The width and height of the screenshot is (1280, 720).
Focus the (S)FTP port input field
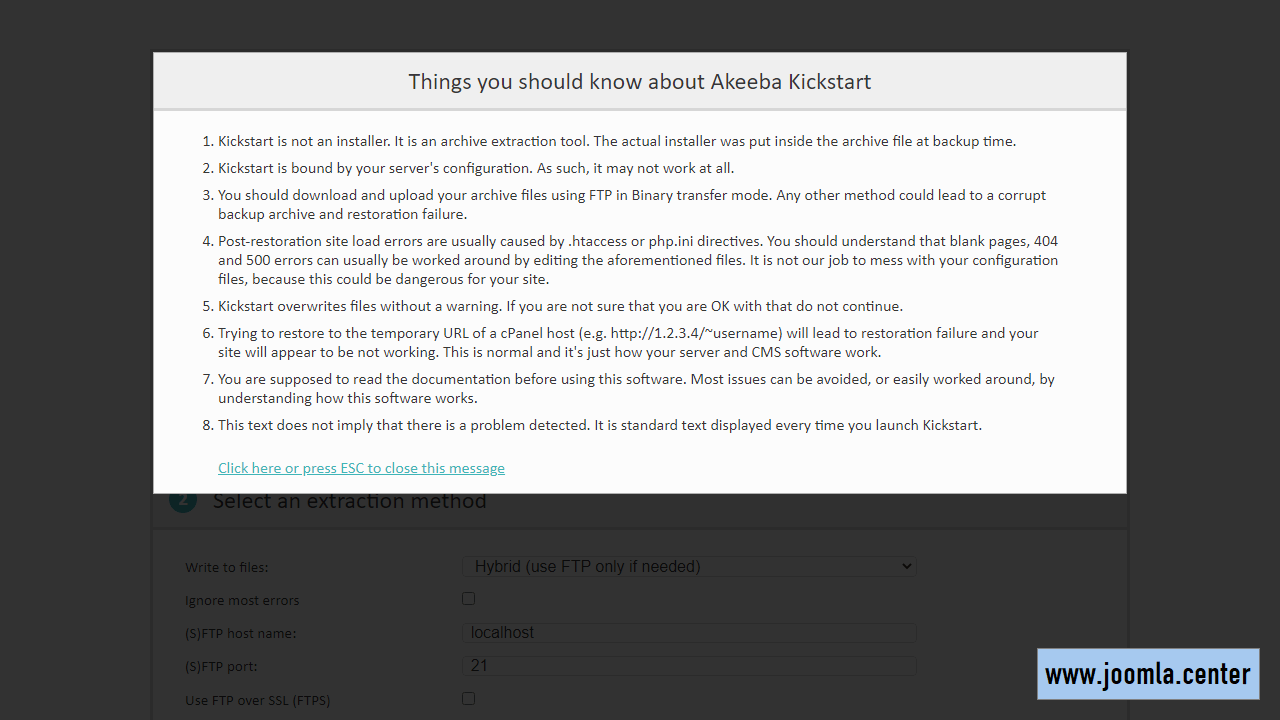click(x=689, y=665)
